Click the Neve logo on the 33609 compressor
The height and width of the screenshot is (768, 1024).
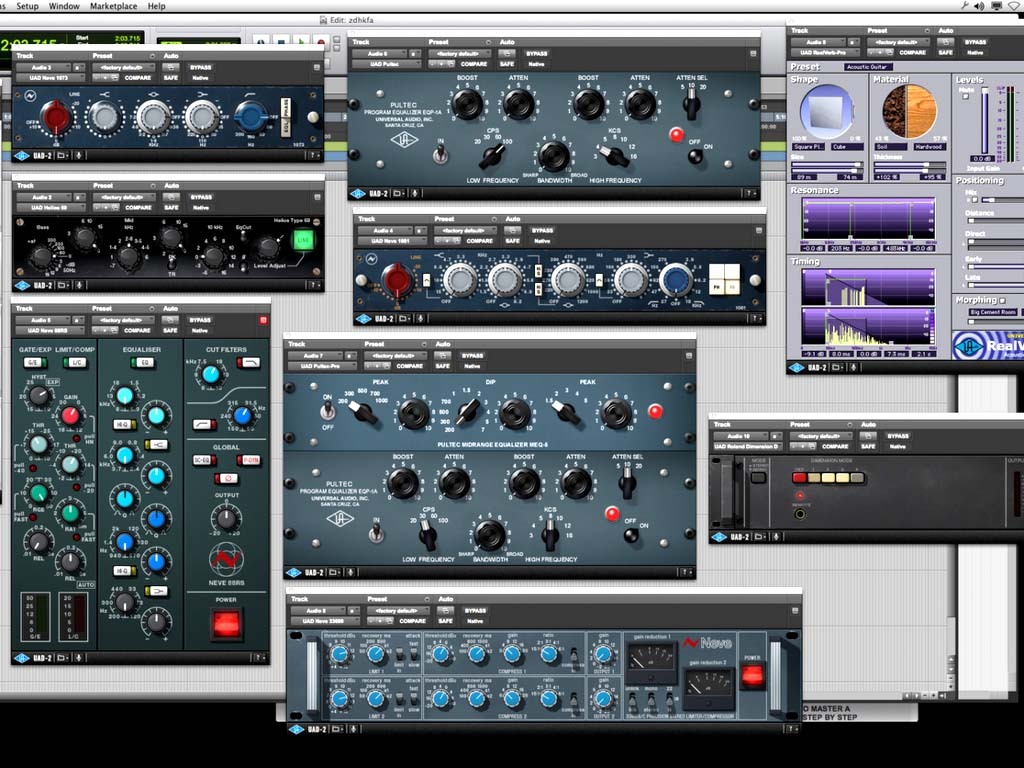coord(707,643)
